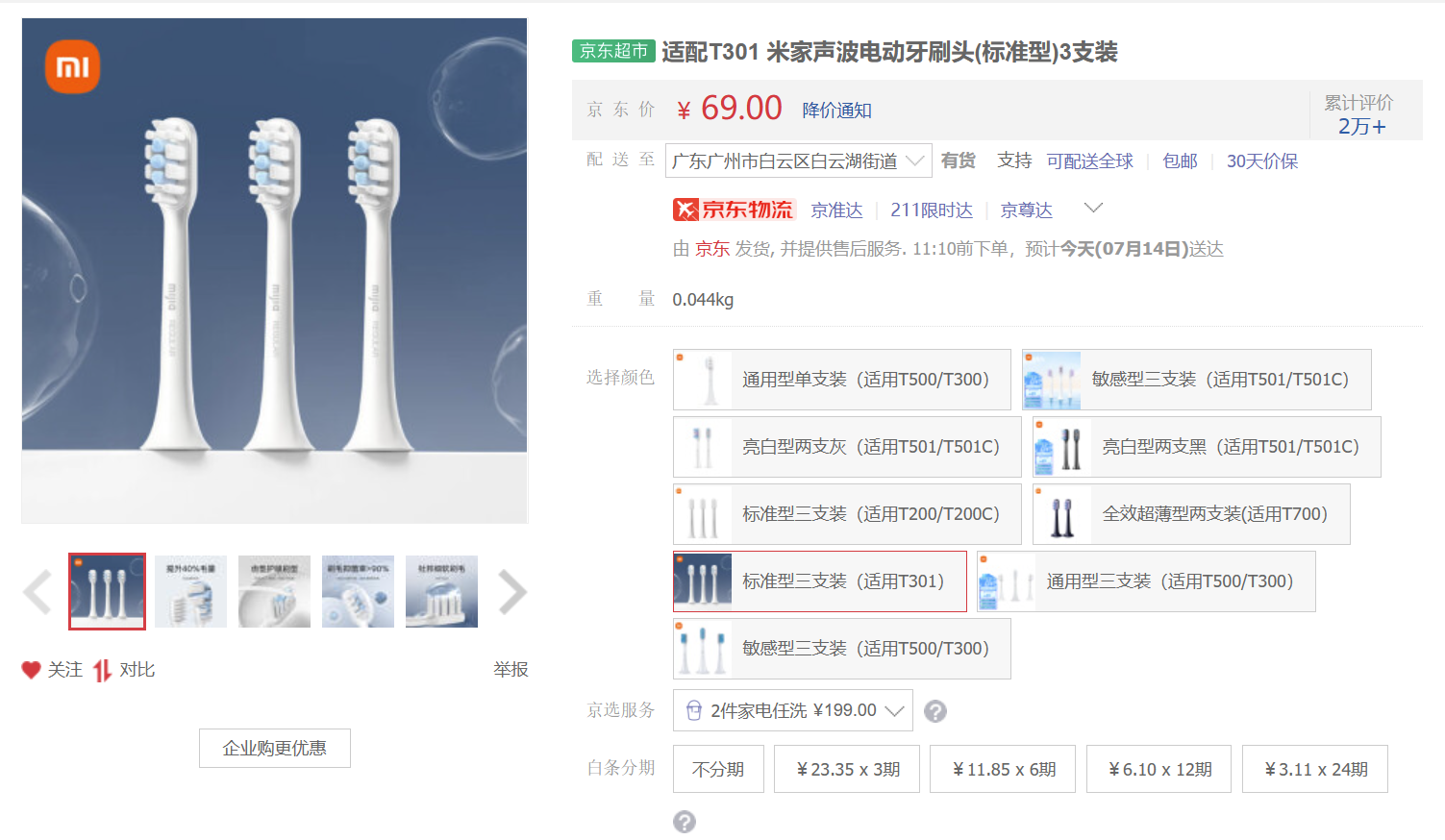Choose 通用型单支装 (适用T500/T300) option
Screen dimensions: 1445x840
click(842, 380)
